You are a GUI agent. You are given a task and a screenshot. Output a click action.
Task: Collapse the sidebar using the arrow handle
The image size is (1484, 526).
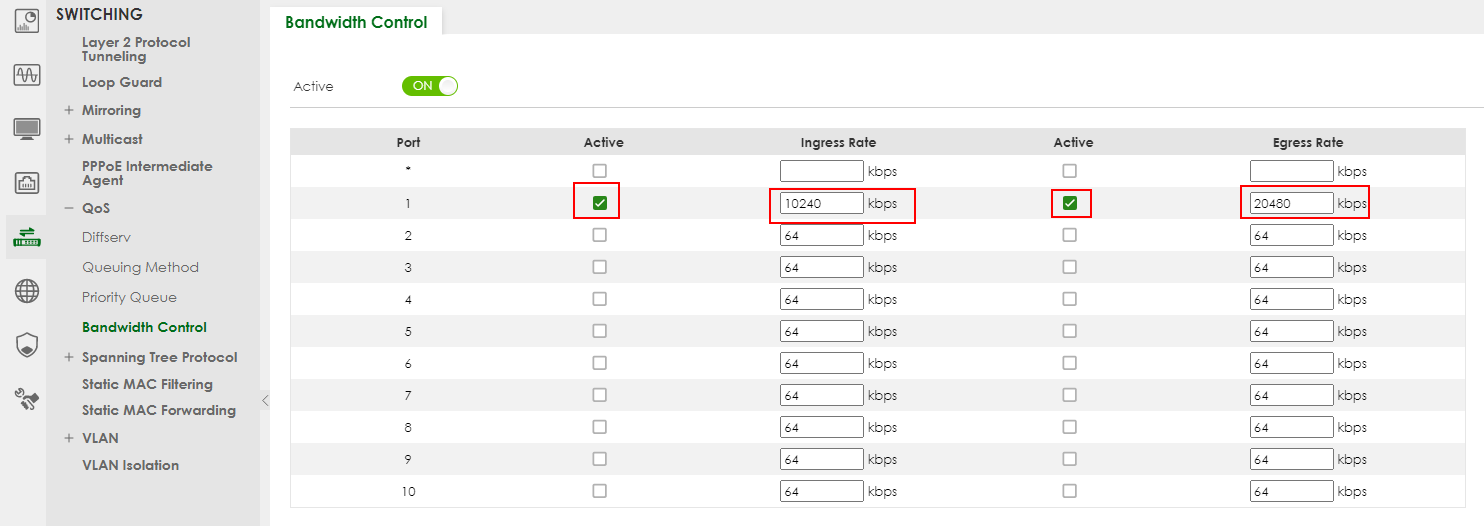265,400
